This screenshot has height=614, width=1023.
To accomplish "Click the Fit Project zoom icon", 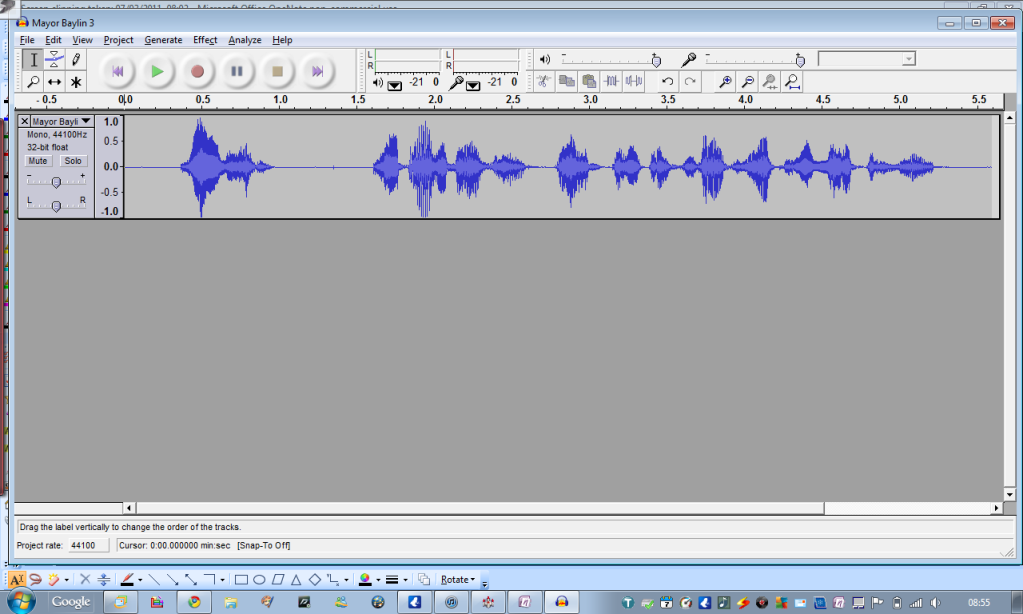I will click(792, 82).
